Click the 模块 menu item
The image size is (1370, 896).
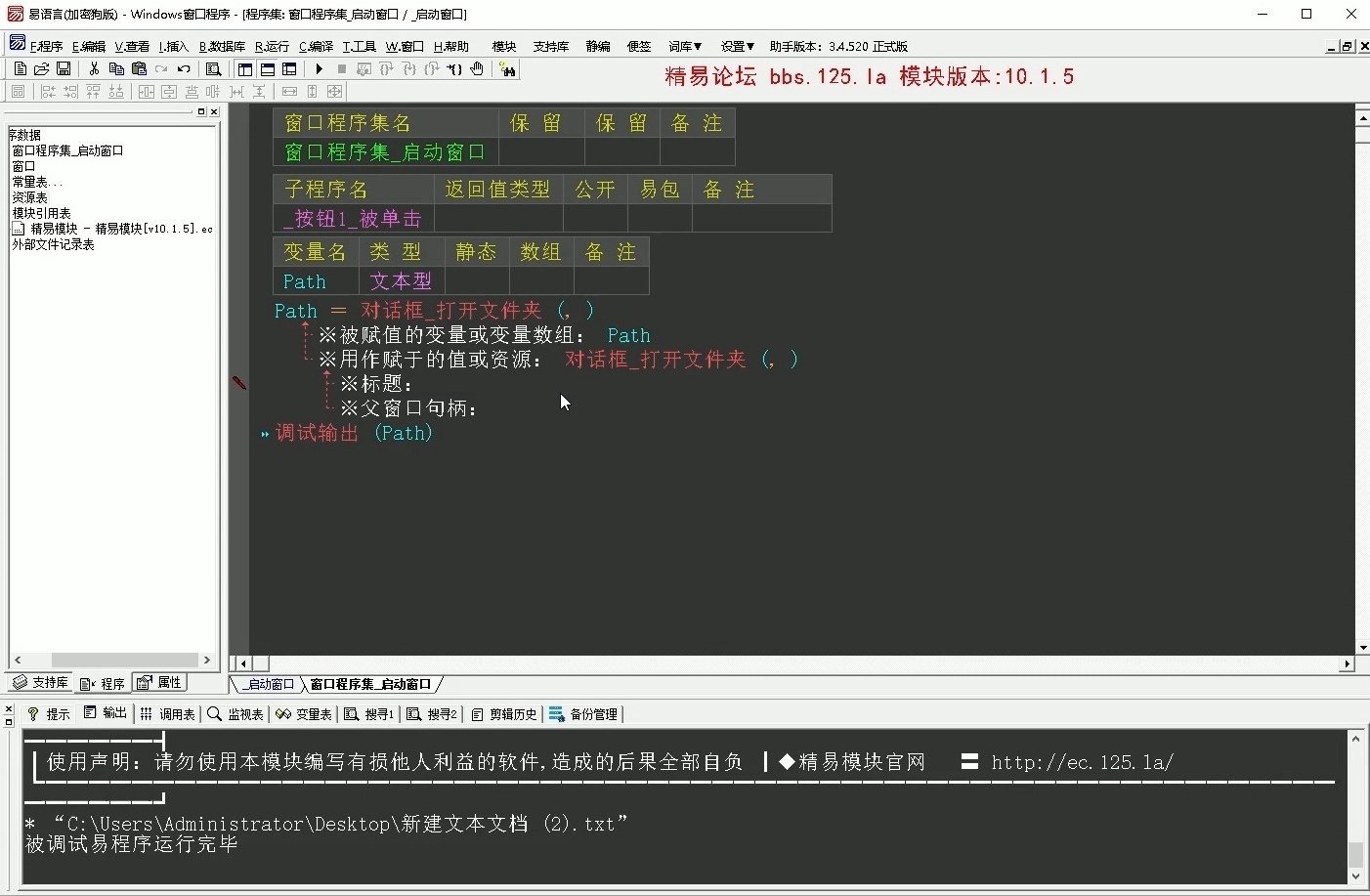(504, 47)
